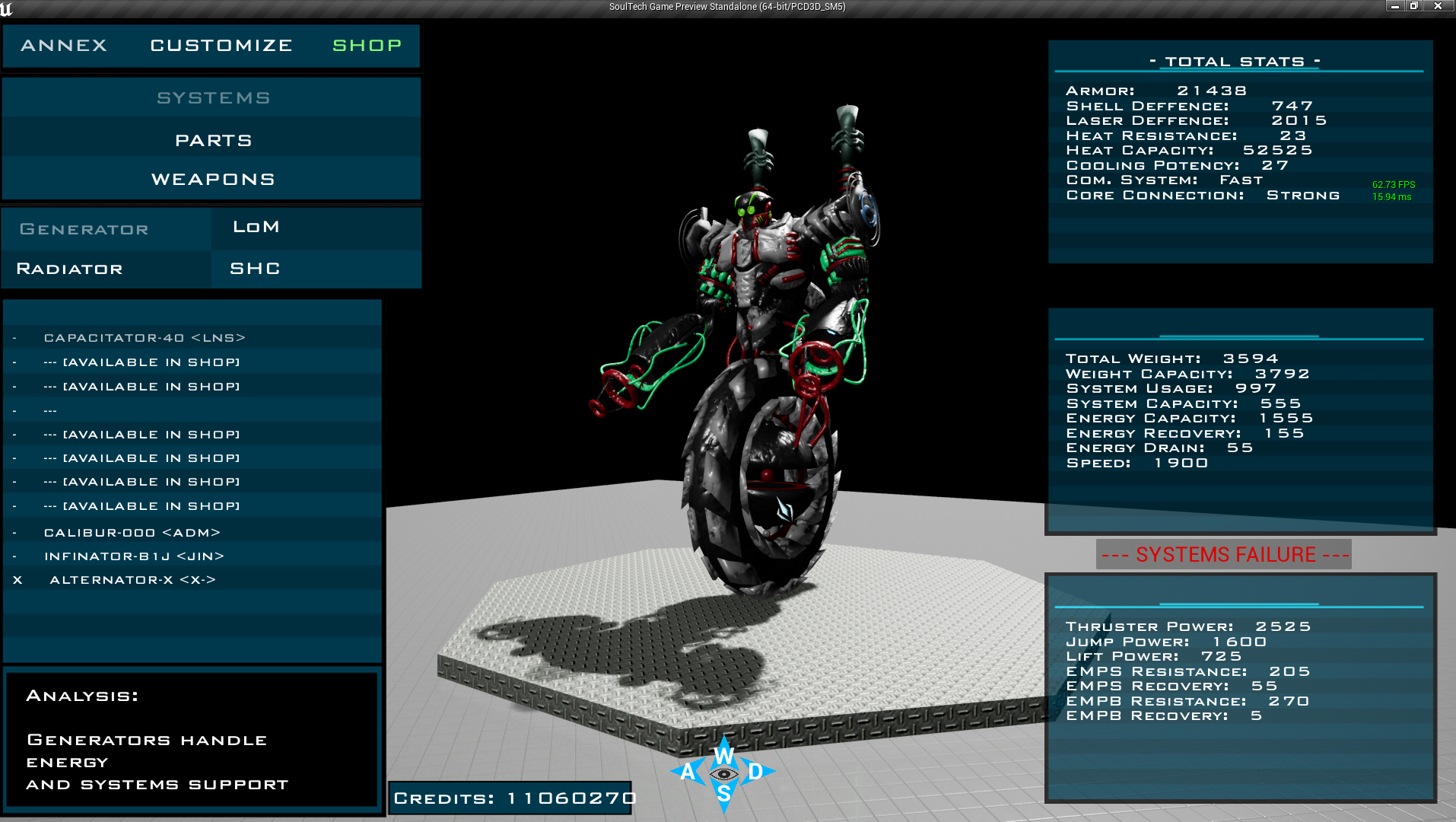1456x822 pixels.
Task: Open the WEAPONS menu
Action: click(213, 179)
